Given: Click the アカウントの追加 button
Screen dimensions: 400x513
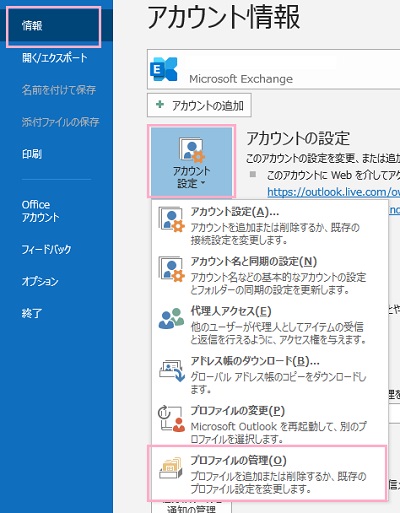Looking at the screenshot, I should coord(199,105).
